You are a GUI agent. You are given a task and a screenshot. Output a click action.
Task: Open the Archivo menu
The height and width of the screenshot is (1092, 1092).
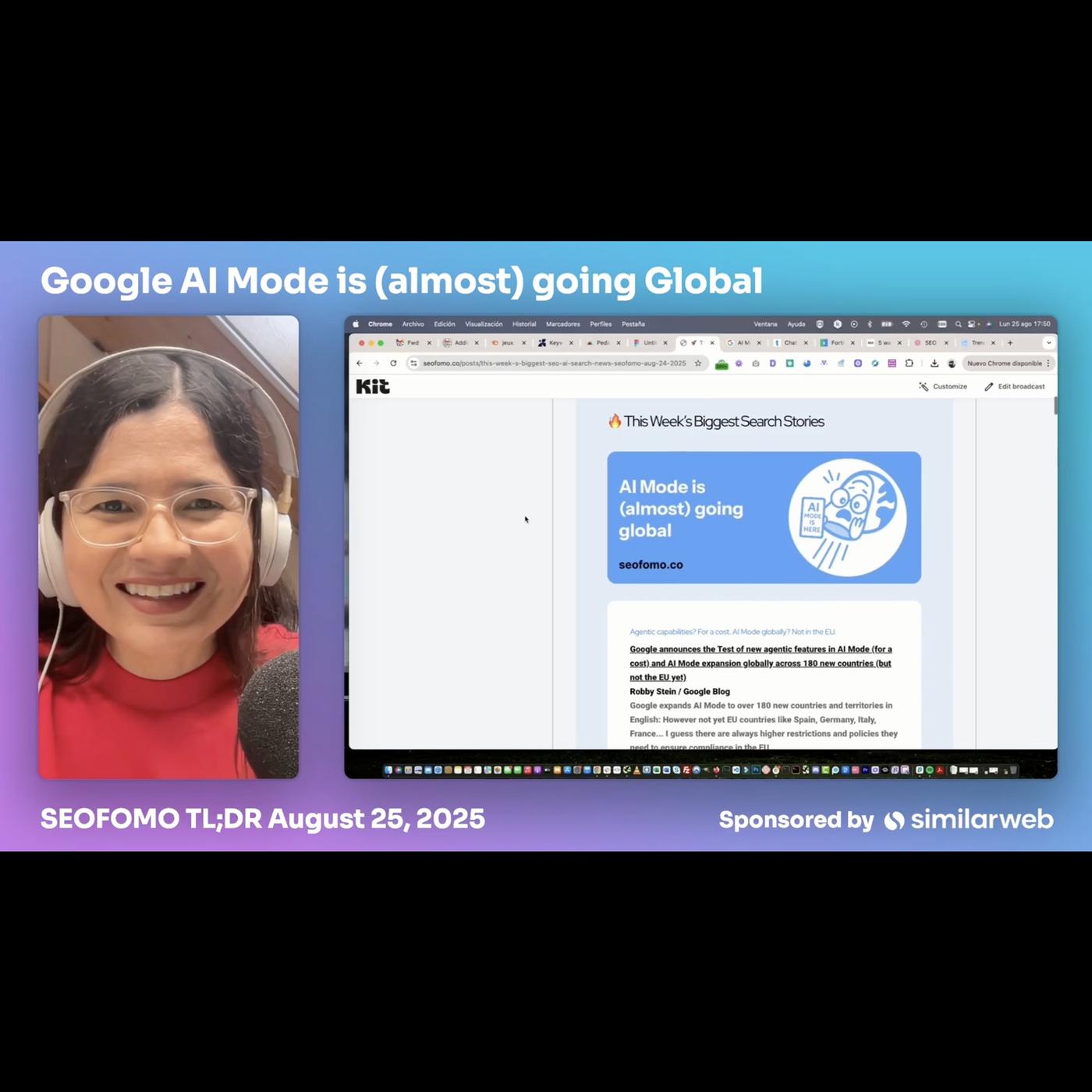pos(413,324)
